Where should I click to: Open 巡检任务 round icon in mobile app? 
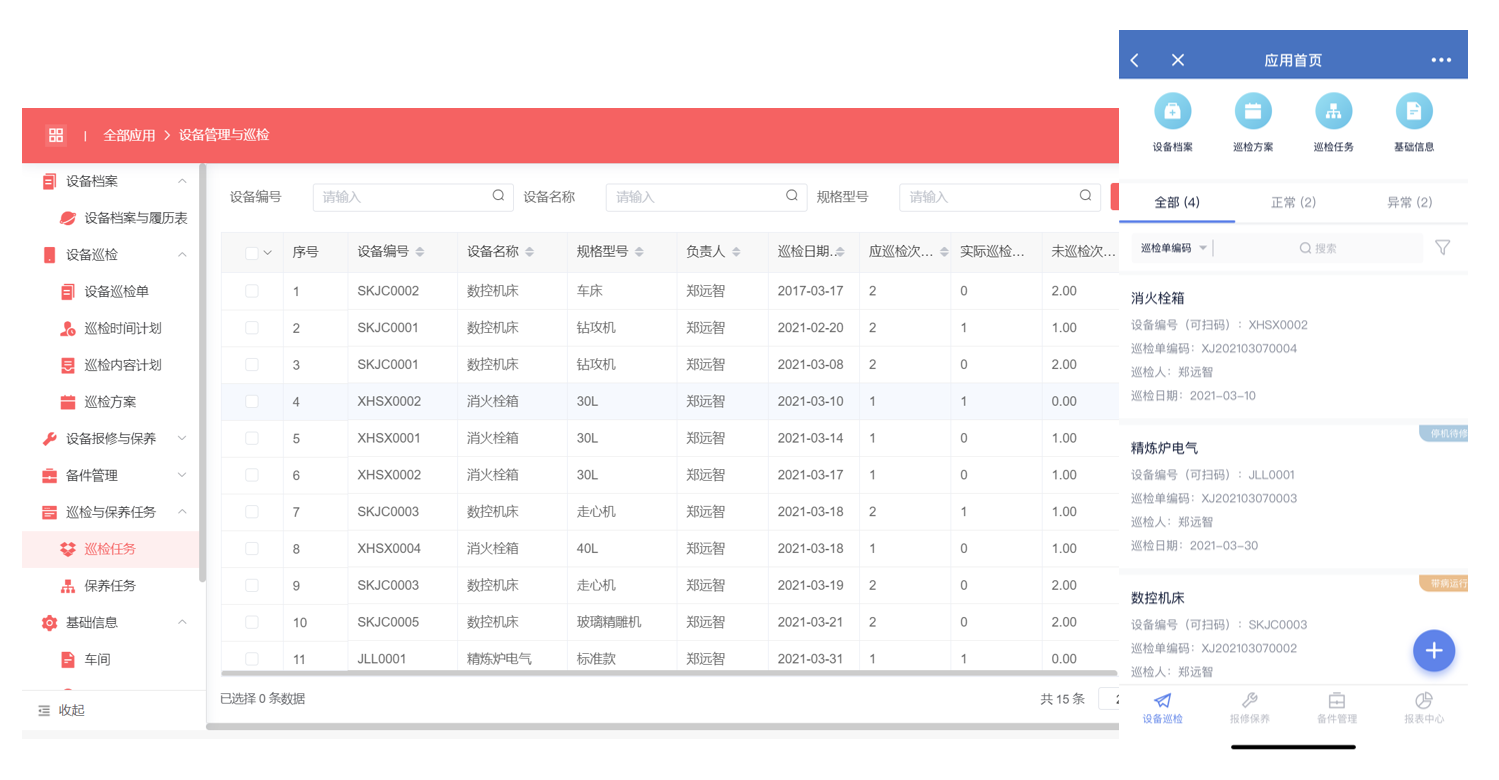pyautogui.click(x=1333, y=111)
